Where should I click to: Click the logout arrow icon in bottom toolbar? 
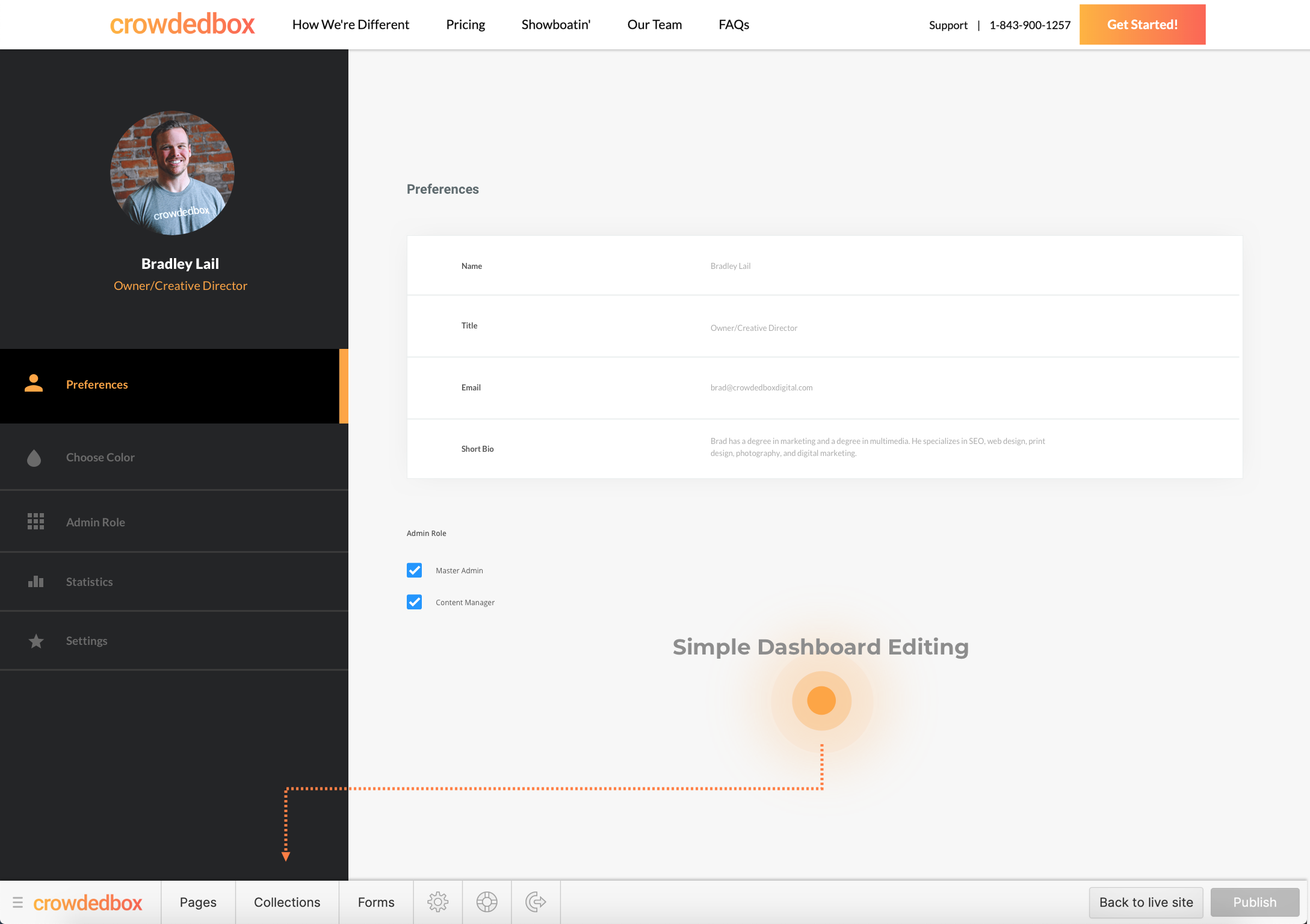coord(536,902)
